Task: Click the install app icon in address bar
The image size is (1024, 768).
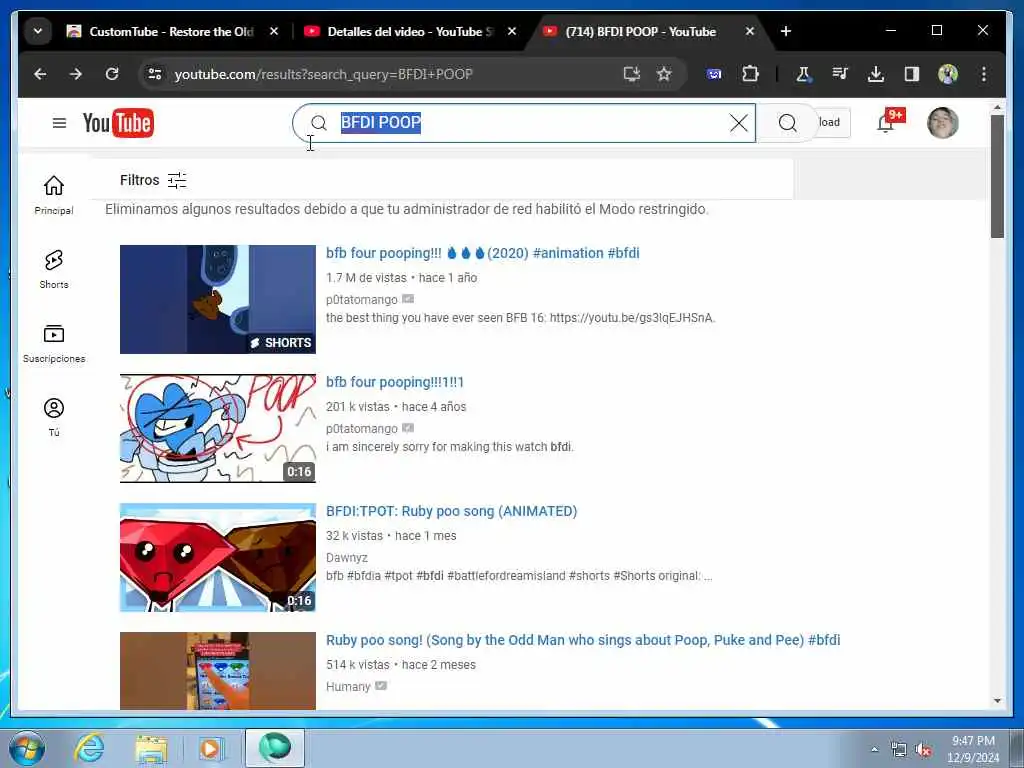Action: coord(632,74)
